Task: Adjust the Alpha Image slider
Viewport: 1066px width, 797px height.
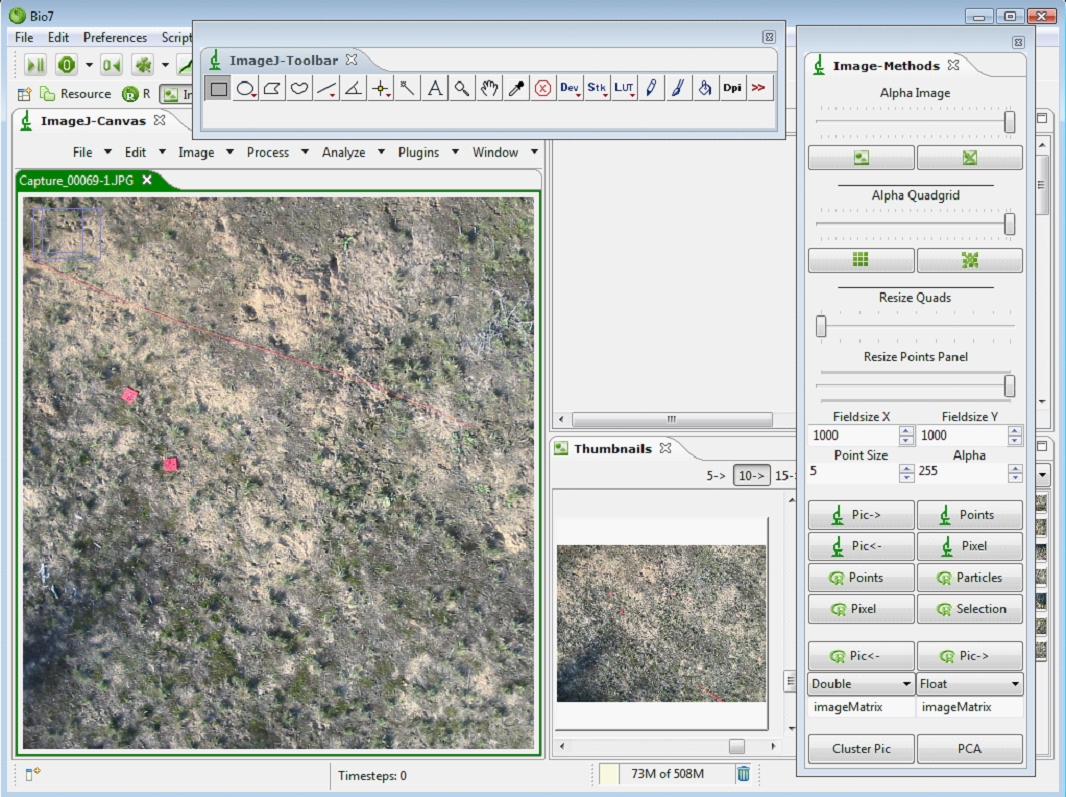Action: [1009, 122]
